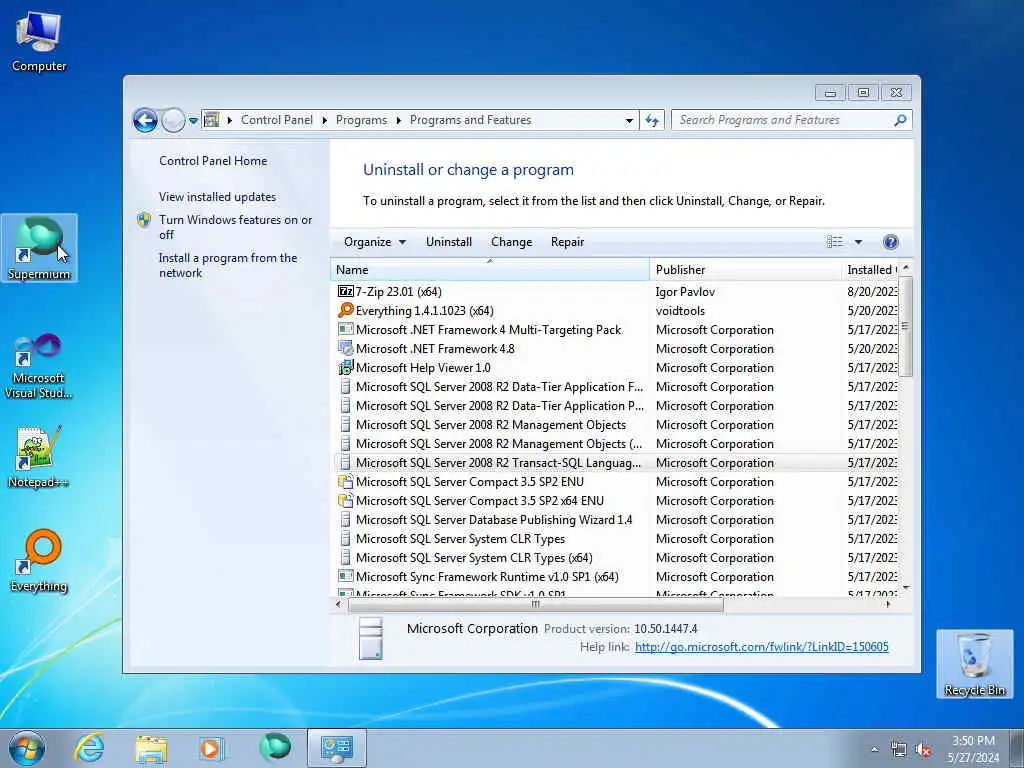This screenshot has height=768, width=1024.
Task: Open the taskbar clock and date
Action: click(973, 749)
